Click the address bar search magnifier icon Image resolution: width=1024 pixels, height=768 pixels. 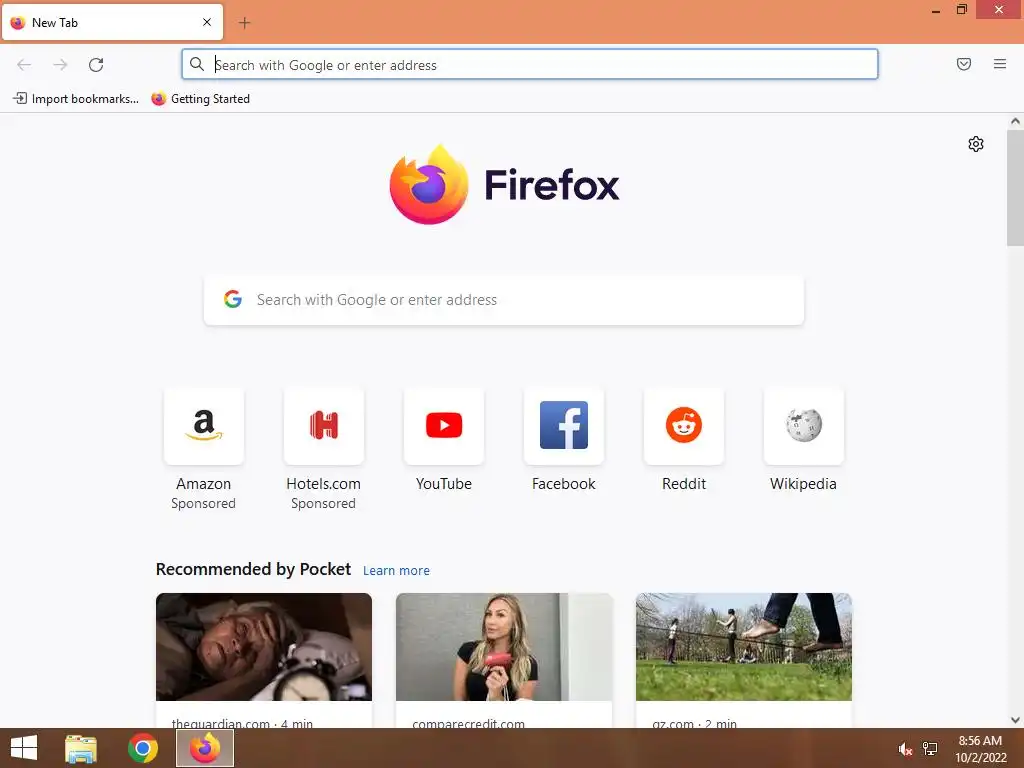click(x=197, y=64)
